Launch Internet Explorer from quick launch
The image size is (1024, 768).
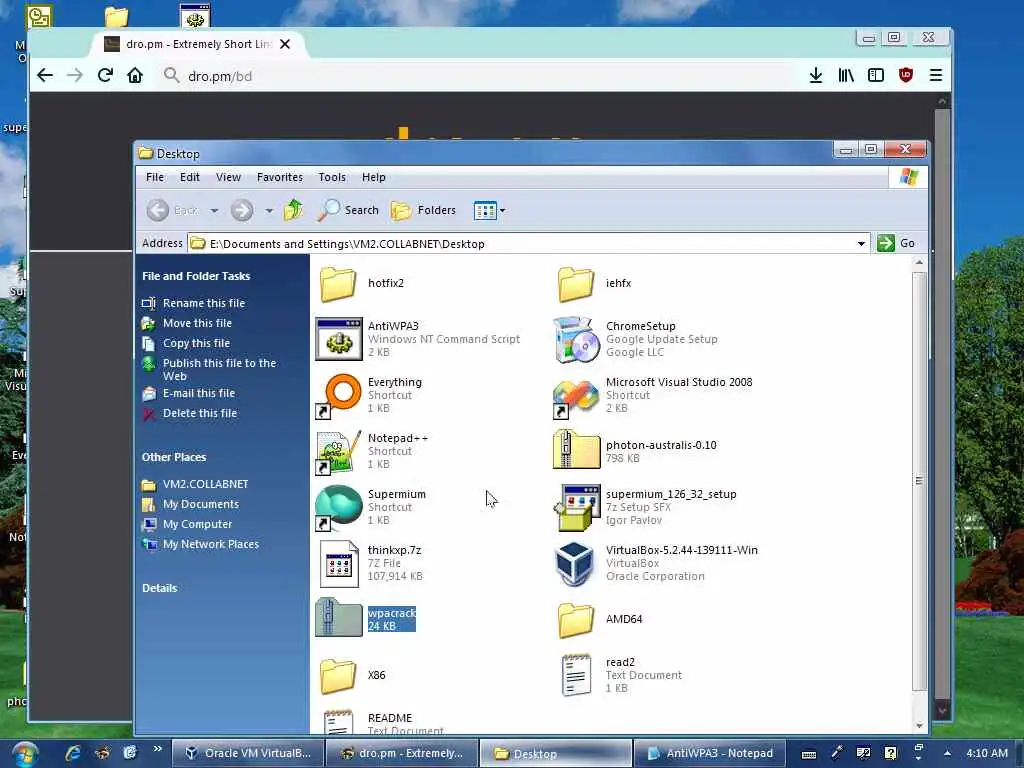(x=72, y=753)
